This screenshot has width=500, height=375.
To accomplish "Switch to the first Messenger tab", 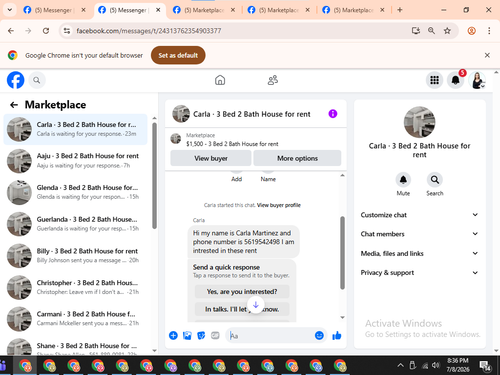I will (55, 10).
